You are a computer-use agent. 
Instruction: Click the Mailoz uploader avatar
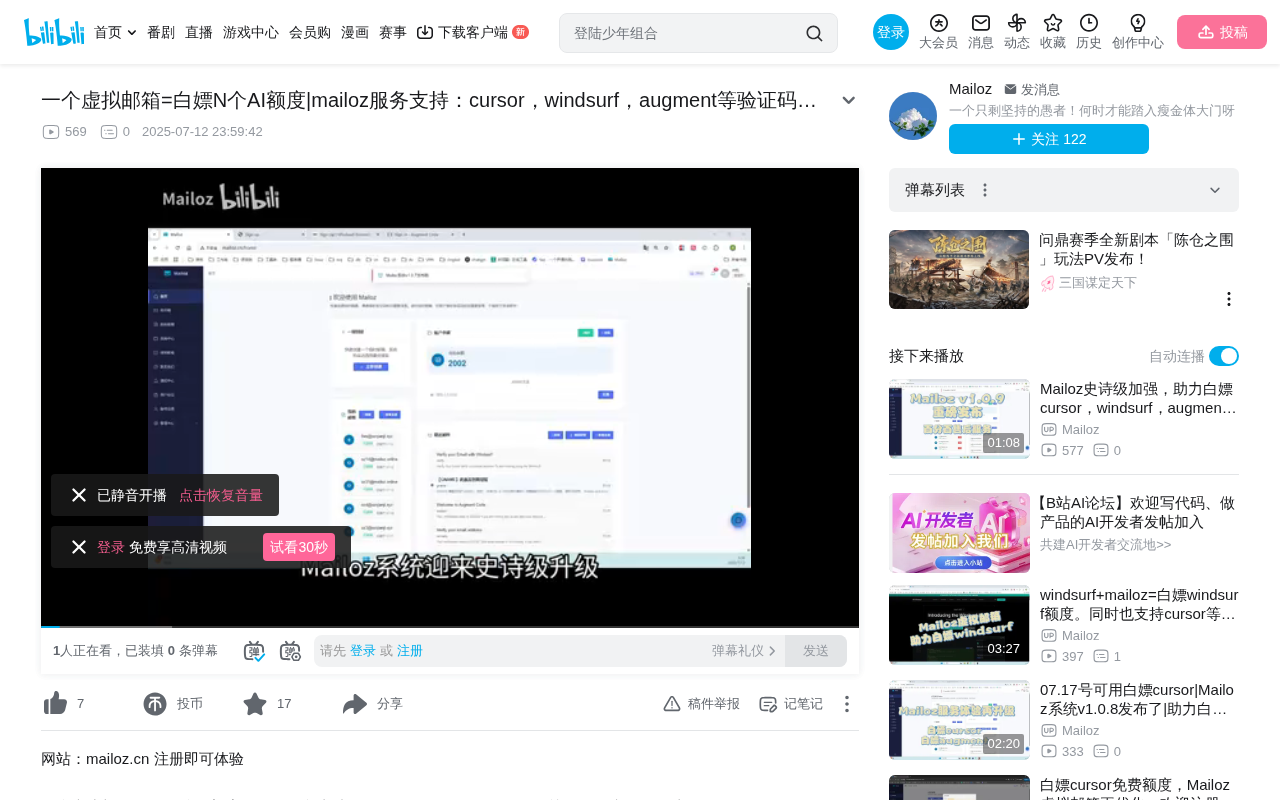913,116
